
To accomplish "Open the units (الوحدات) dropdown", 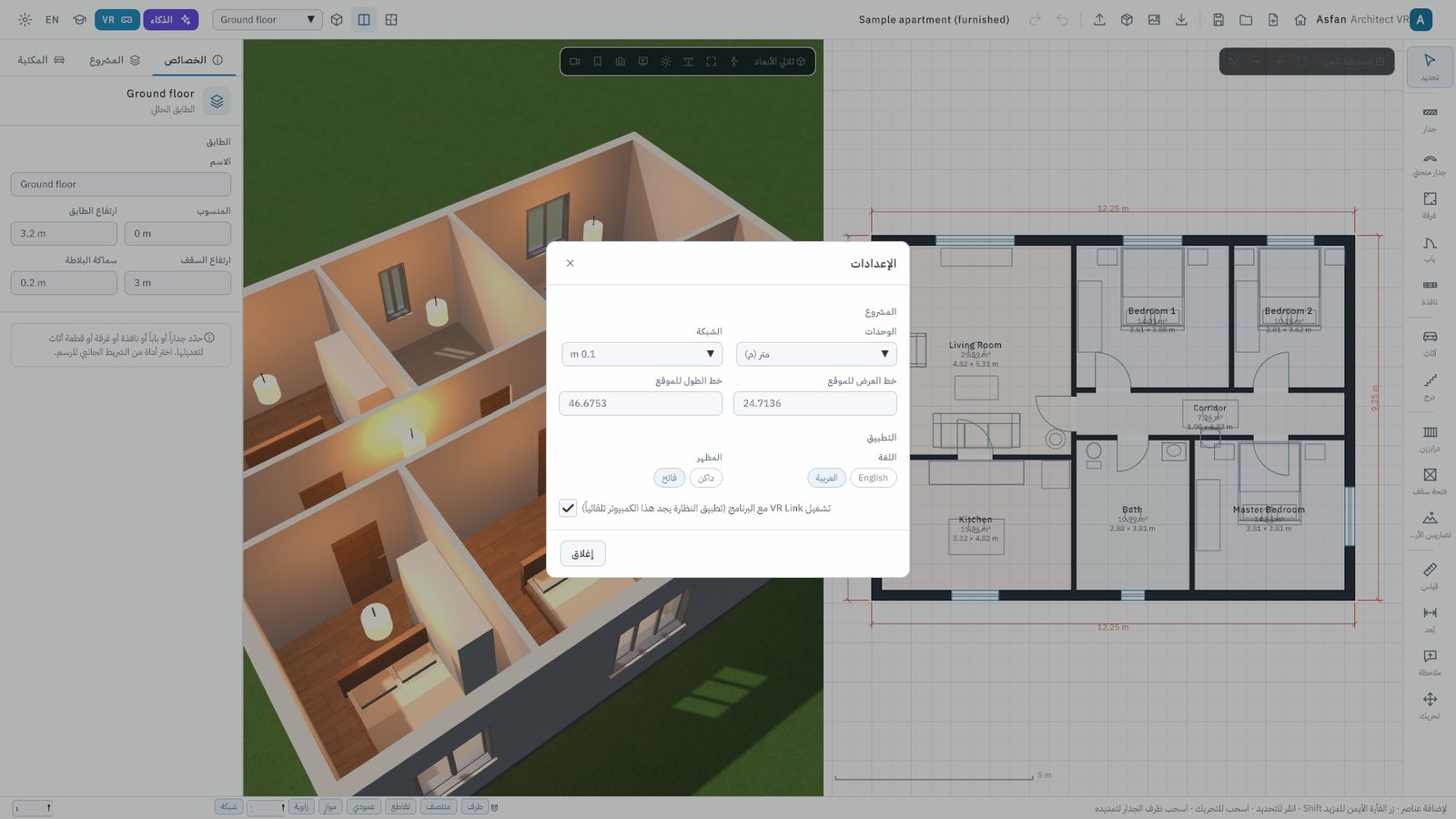I will [816, 354].
